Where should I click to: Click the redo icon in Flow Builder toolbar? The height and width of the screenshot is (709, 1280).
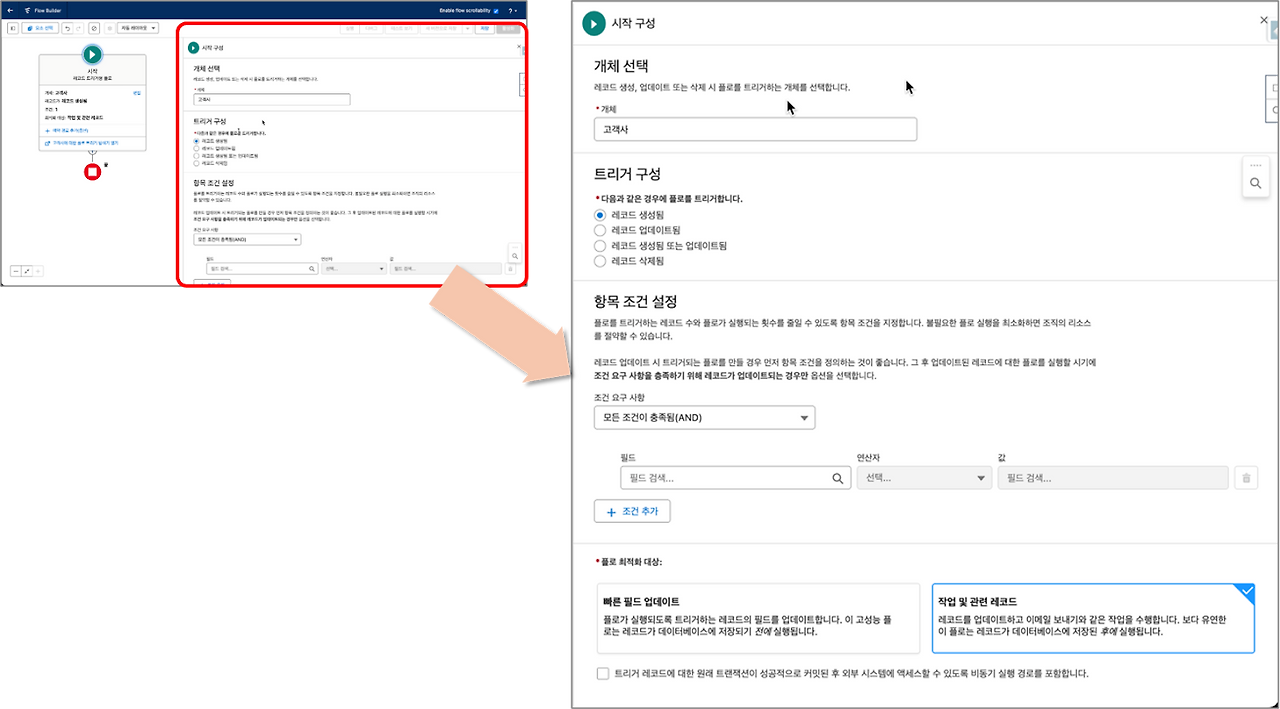(x=78, y=28)
